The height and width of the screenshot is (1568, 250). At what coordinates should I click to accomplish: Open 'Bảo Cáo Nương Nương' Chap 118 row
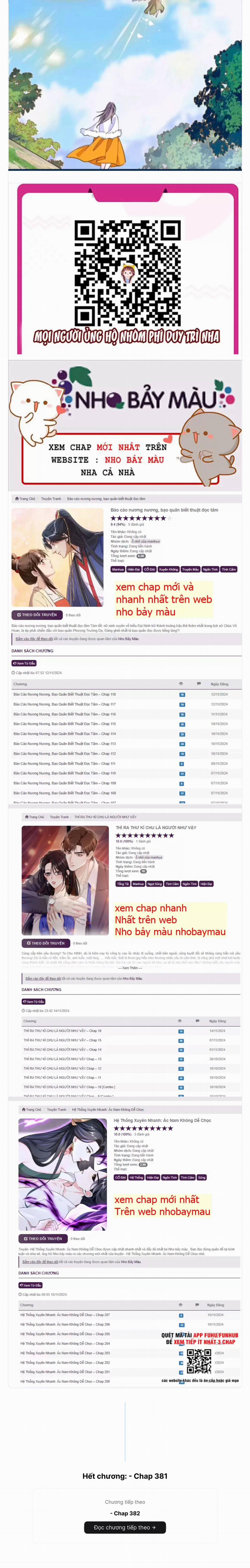[64, 694]
